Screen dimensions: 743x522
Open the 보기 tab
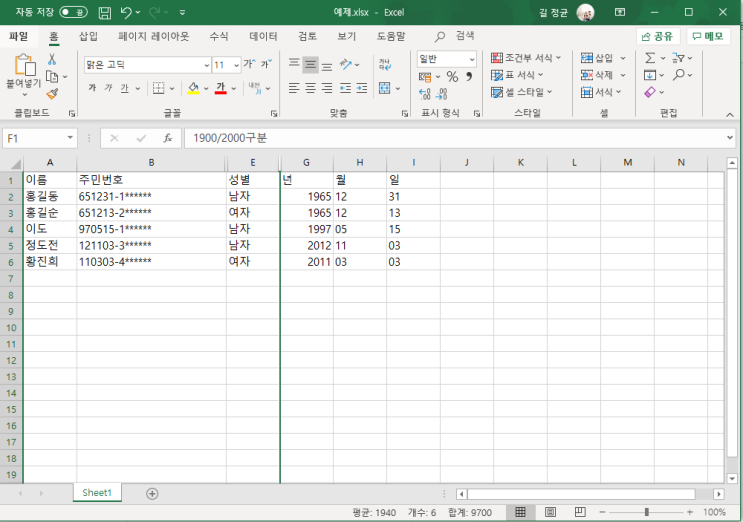(346, 36)
